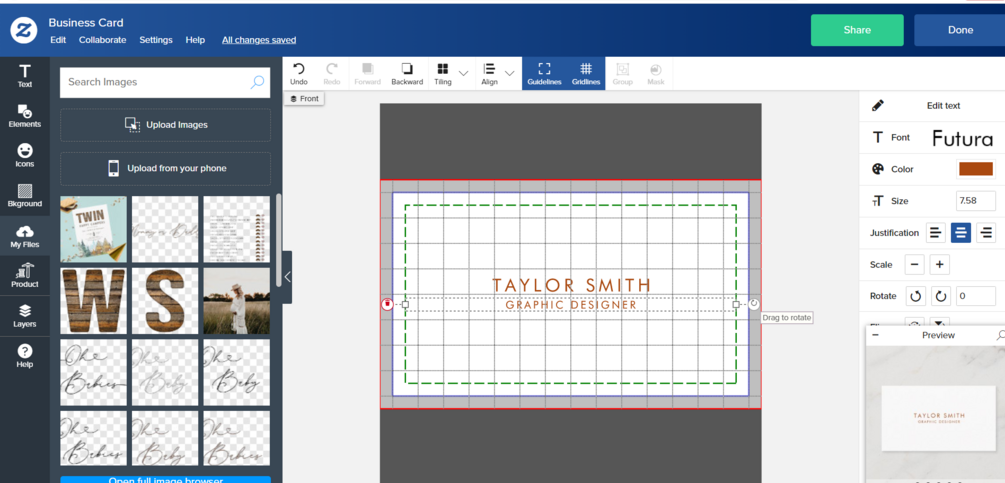Click the red delete handle on canvas
This screenshot has height=483, width=1005.
387,304
